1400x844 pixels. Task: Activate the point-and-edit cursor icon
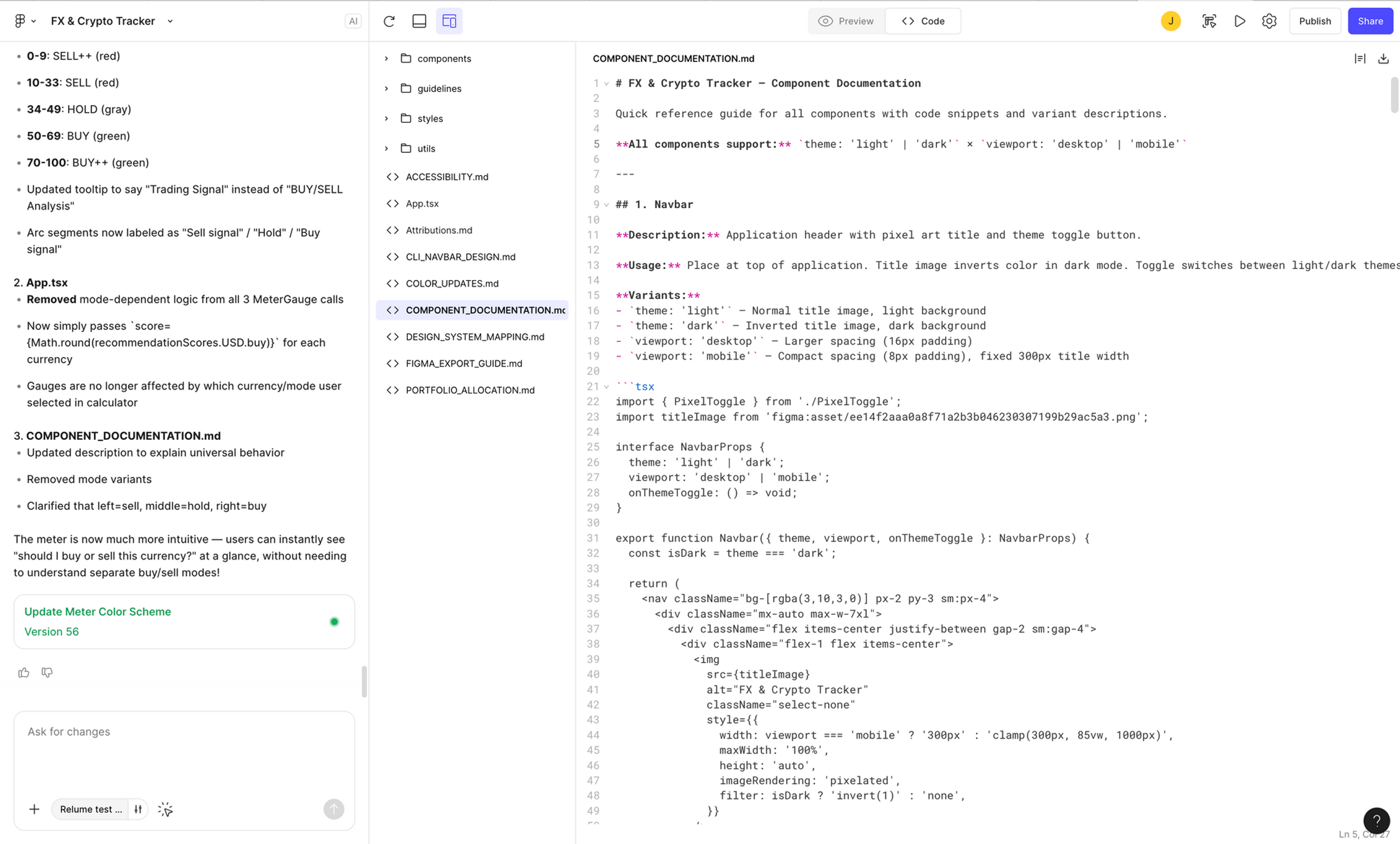point(165,809)
